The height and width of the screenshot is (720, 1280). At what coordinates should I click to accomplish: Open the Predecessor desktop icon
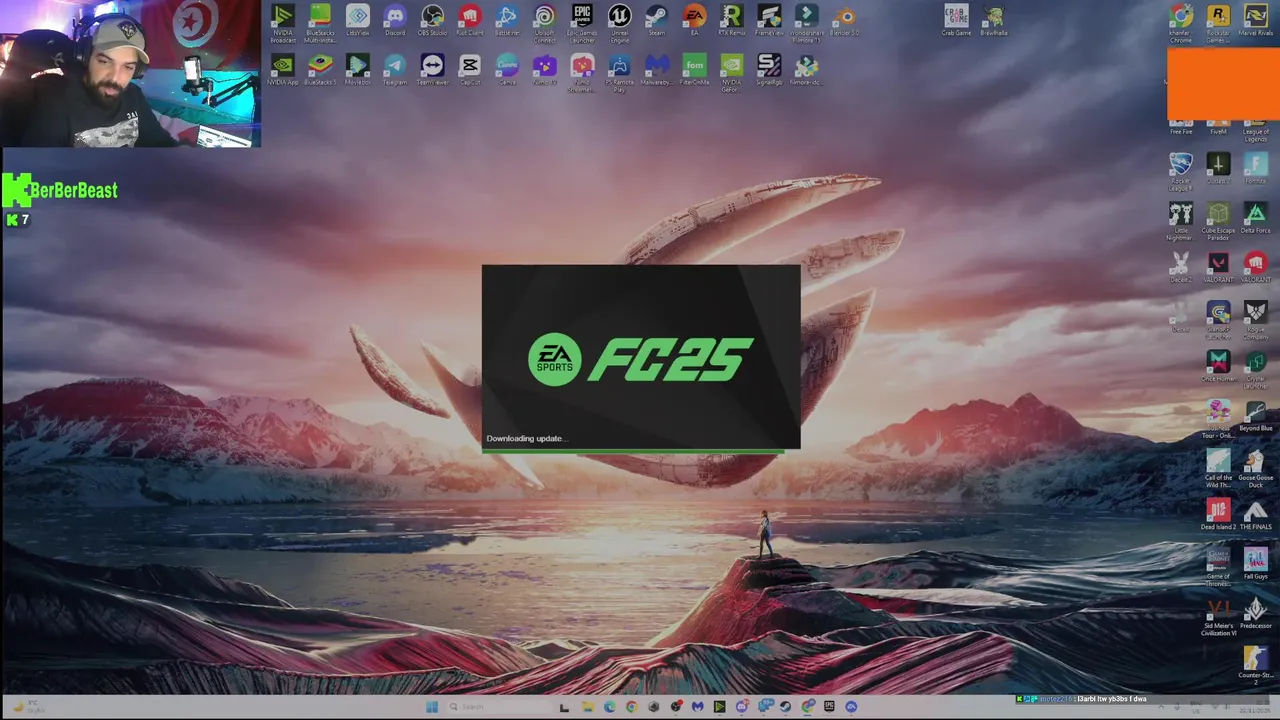pos(1256,614)
